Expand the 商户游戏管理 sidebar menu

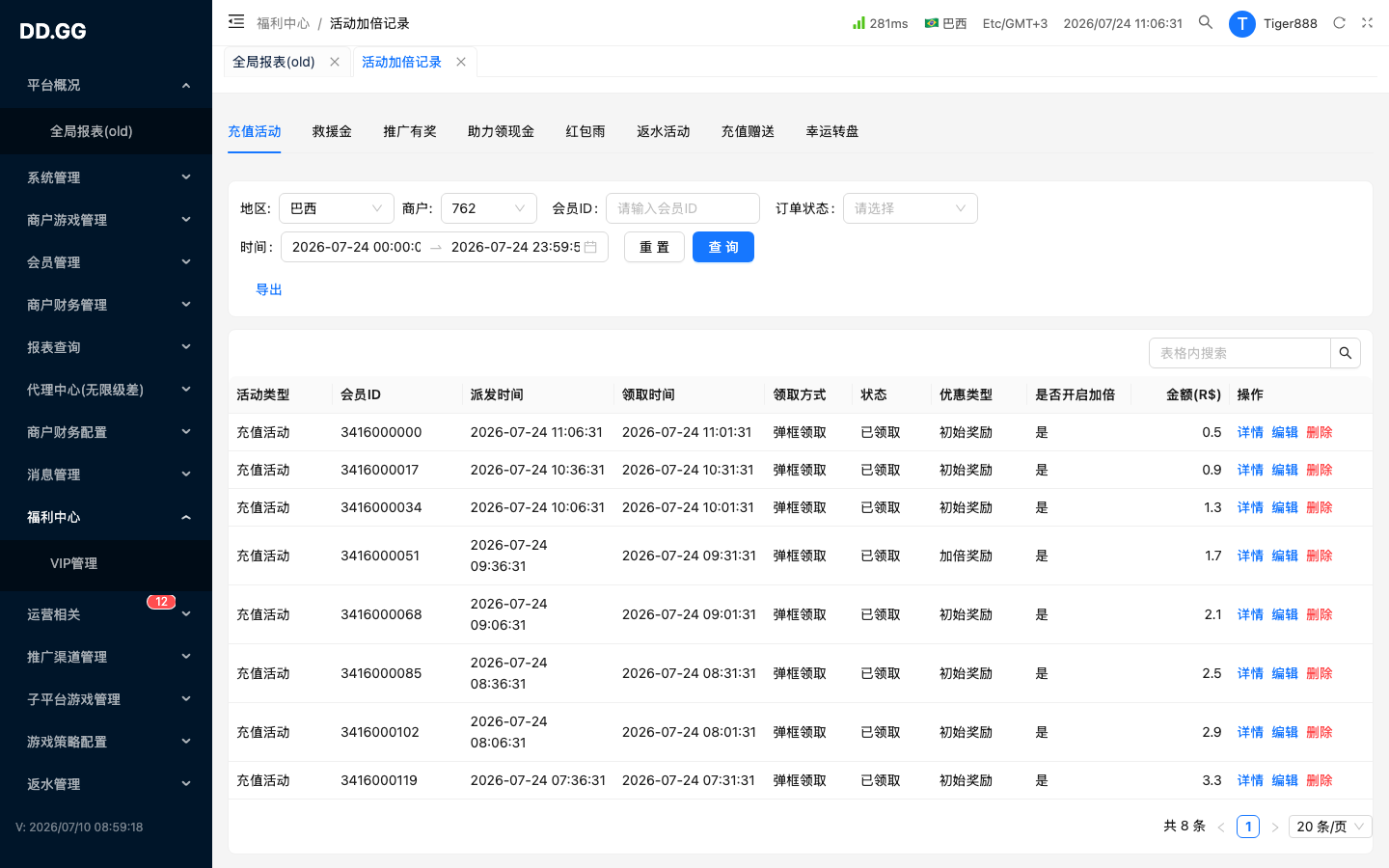coord(106,220)
